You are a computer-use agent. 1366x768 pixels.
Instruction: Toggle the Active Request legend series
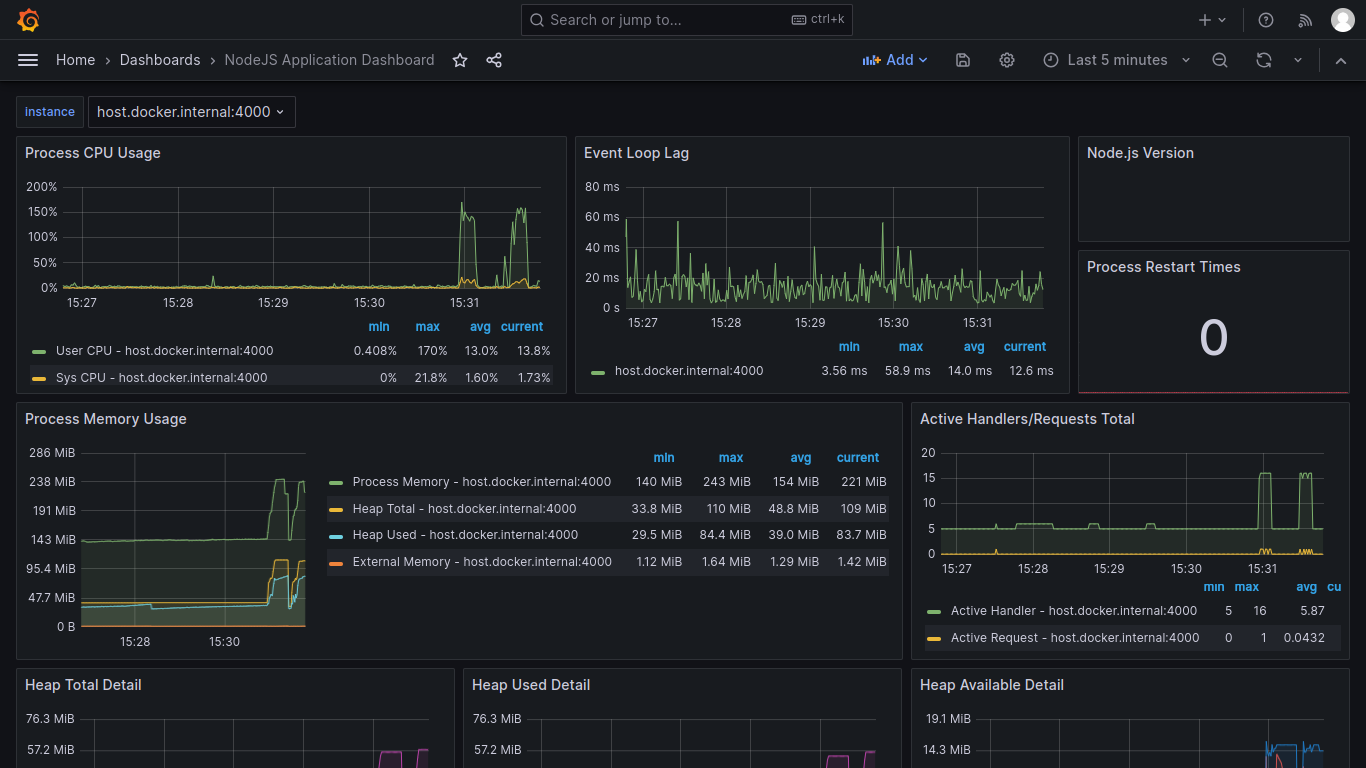1075,638
